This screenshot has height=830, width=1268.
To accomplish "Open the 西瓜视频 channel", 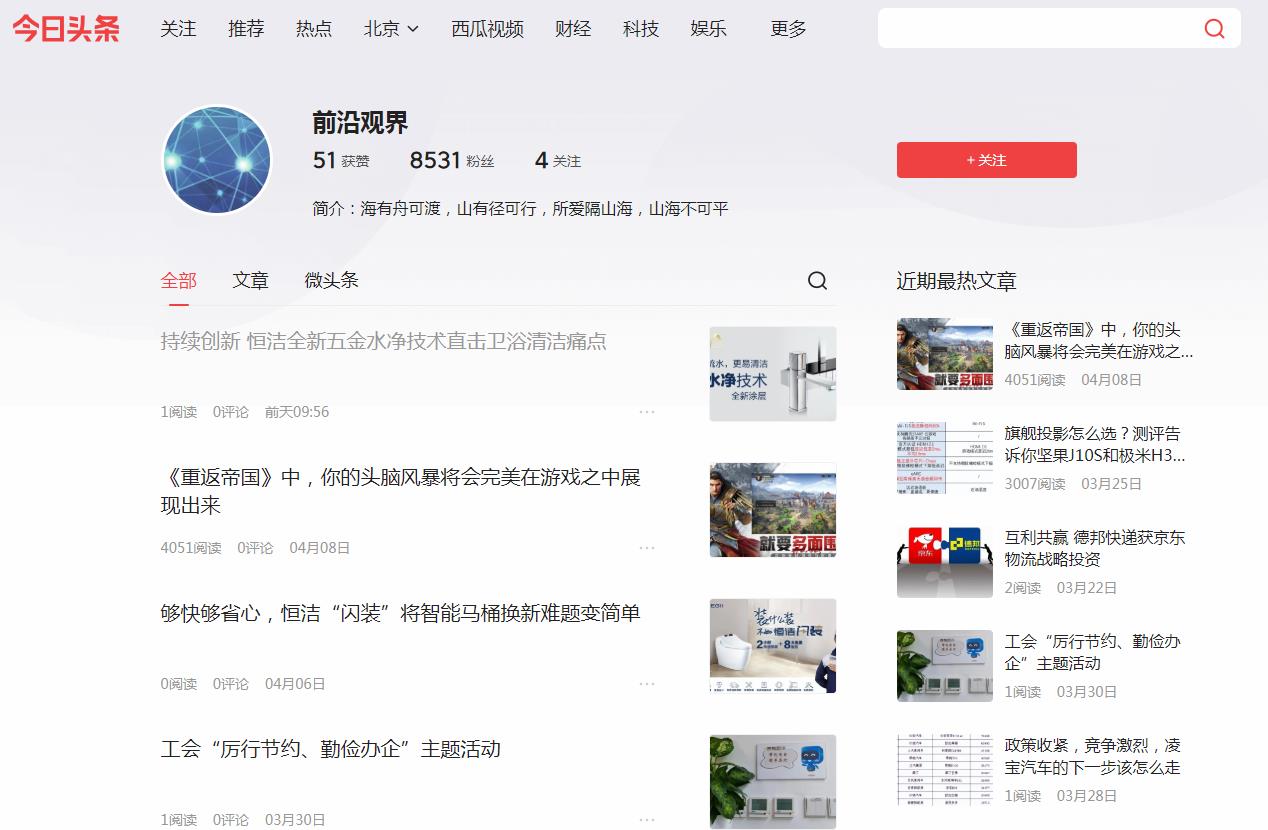I will point(487,29).
